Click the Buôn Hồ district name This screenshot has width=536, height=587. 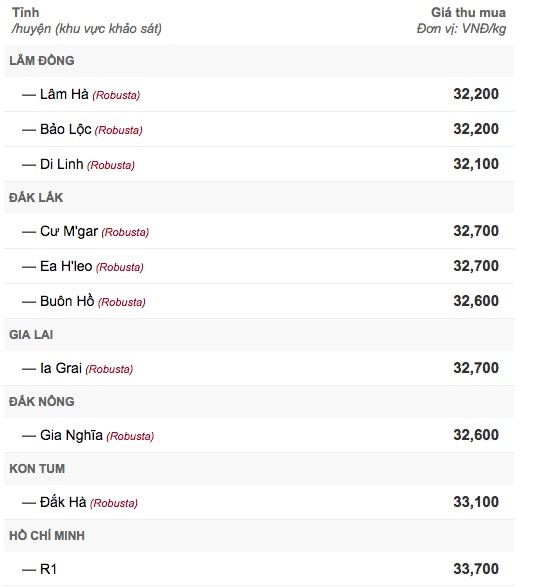pos(67,301)
